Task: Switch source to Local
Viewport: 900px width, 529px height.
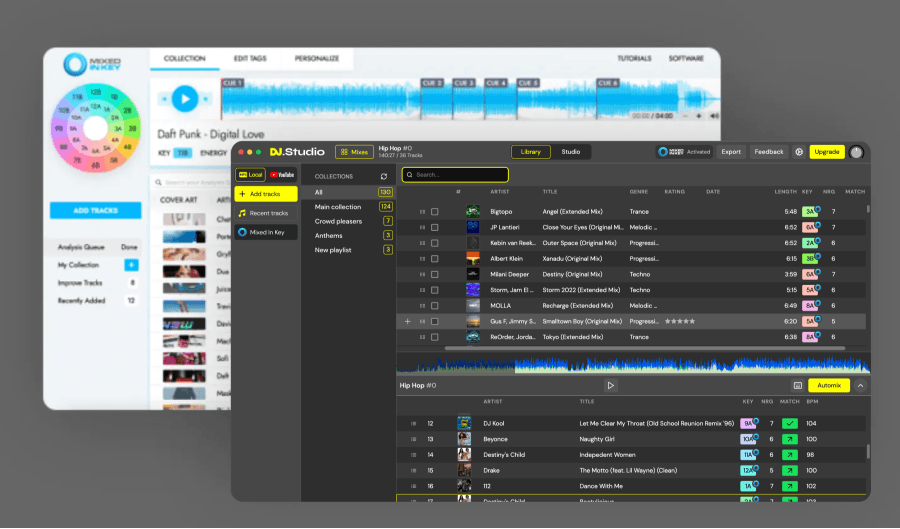Action: pos(250,175)
